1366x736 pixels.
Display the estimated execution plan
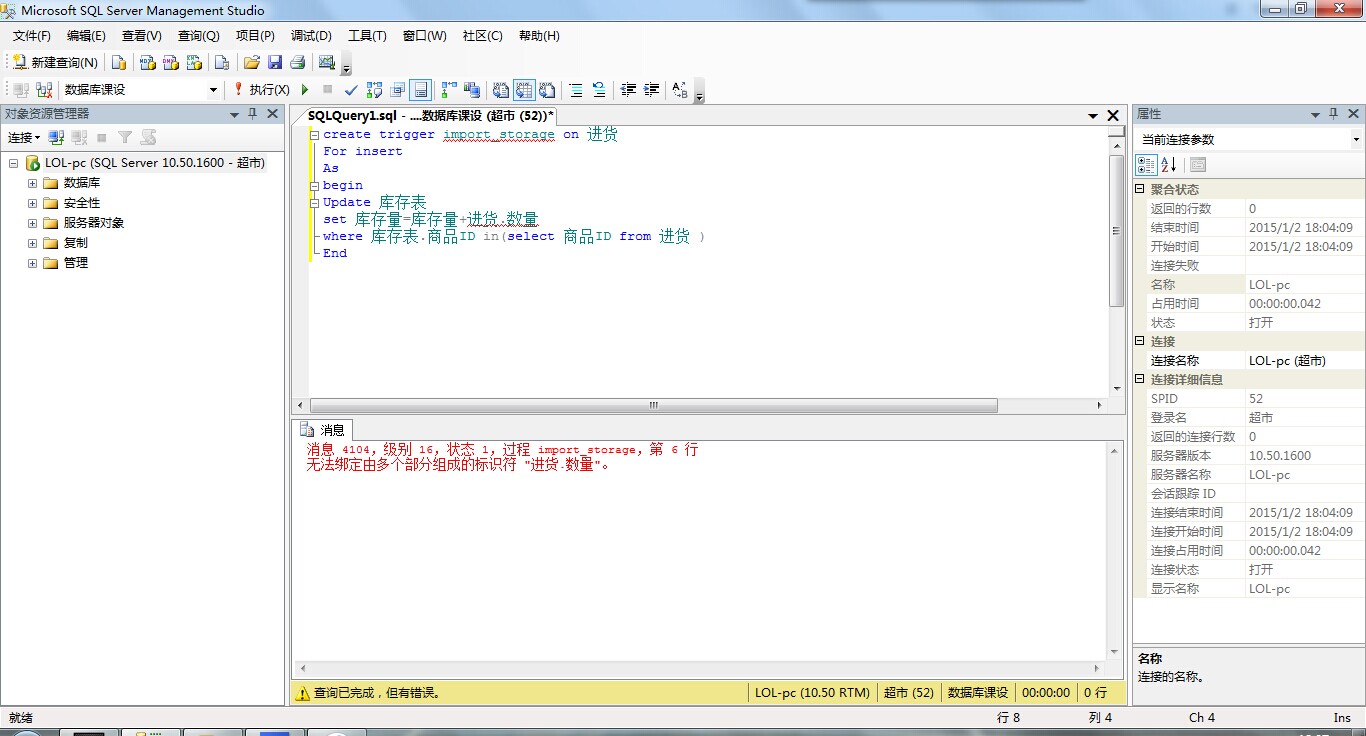tap(375, 90)
